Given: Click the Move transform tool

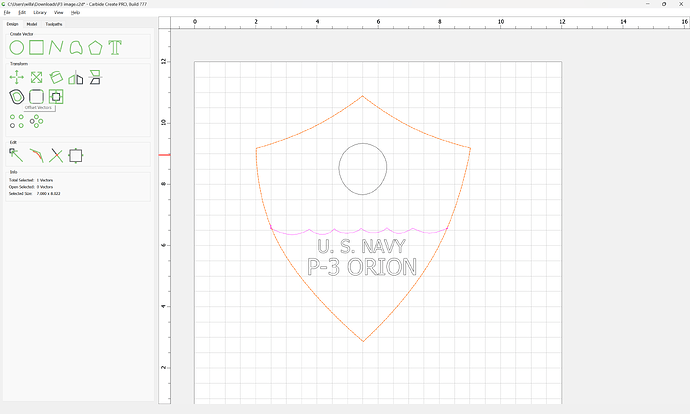Looking at the screenshot, I should click(x=17, y=77).
